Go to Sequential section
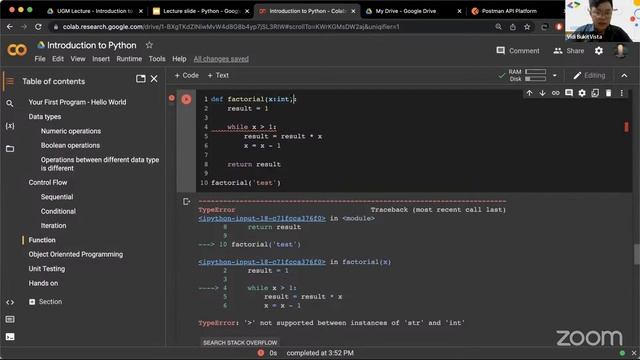 (57, 197)
